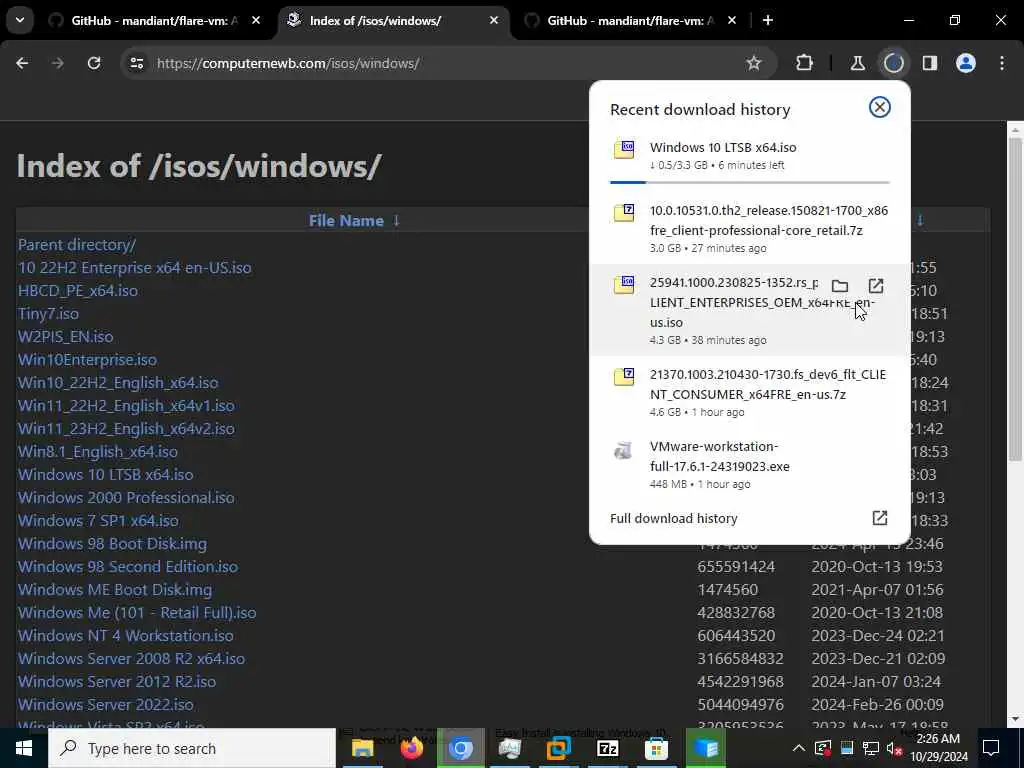This screenshot has height=768, width=1024.
Task: Switch to first GitHub mandiant/flare-vm tab
Action: point(154,21)
